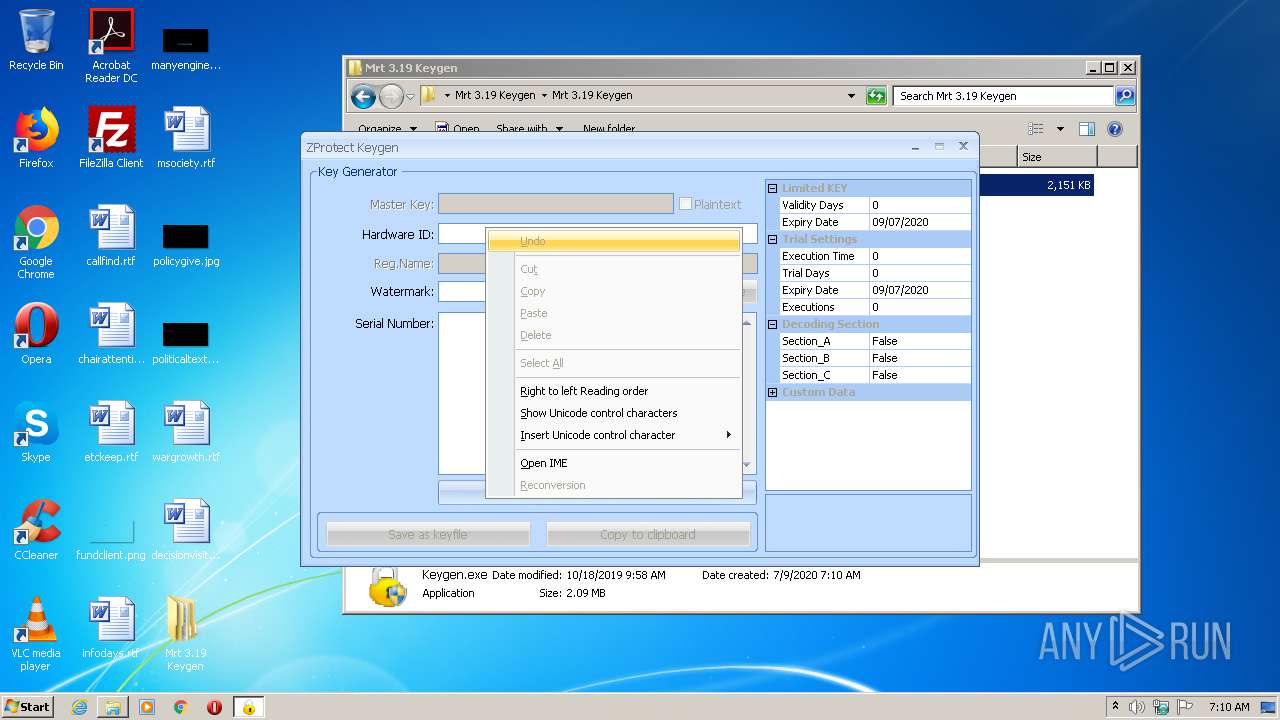Click Section_C False value
The image size is (1280, 720).
(x=920, y=375)
